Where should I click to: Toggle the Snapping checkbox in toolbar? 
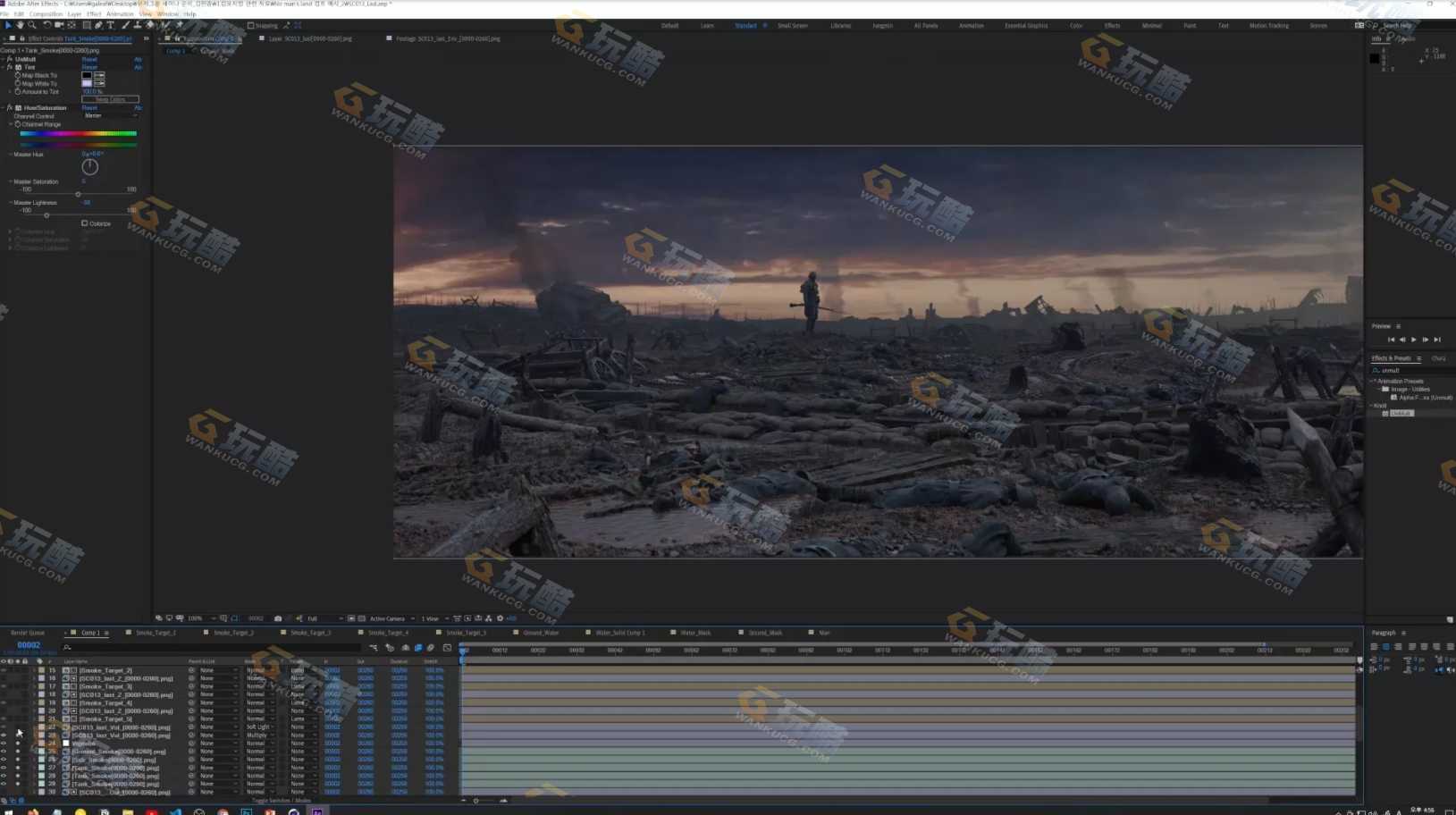tap(250, 26)
